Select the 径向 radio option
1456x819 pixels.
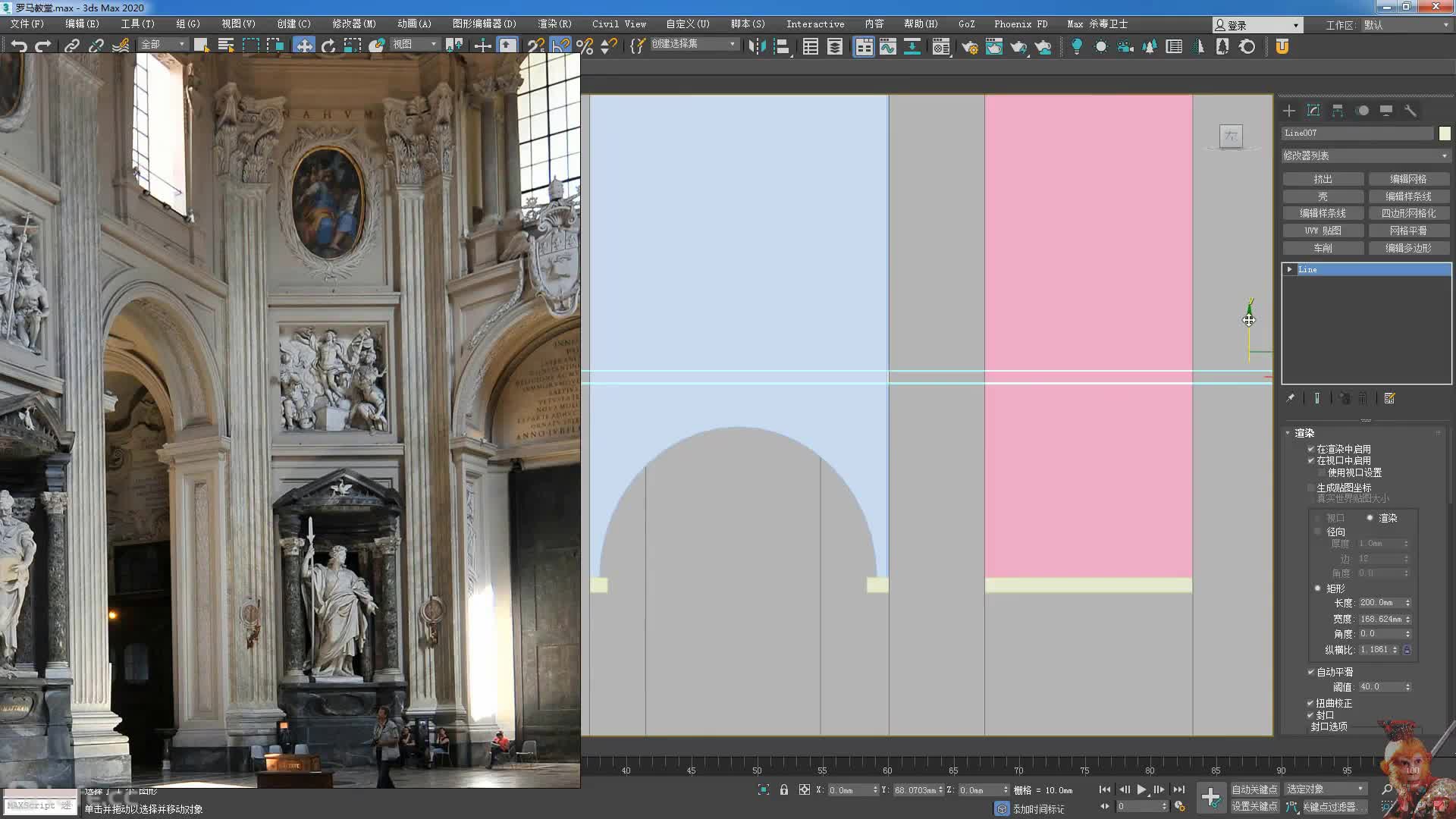point(1318,532)
